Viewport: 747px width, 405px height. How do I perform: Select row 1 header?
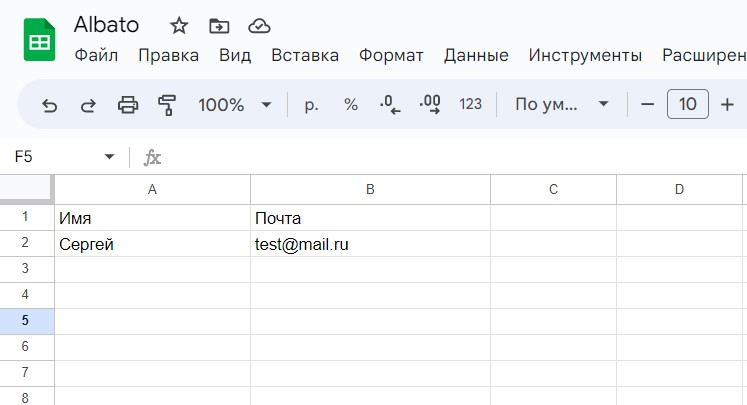point(27,218)
